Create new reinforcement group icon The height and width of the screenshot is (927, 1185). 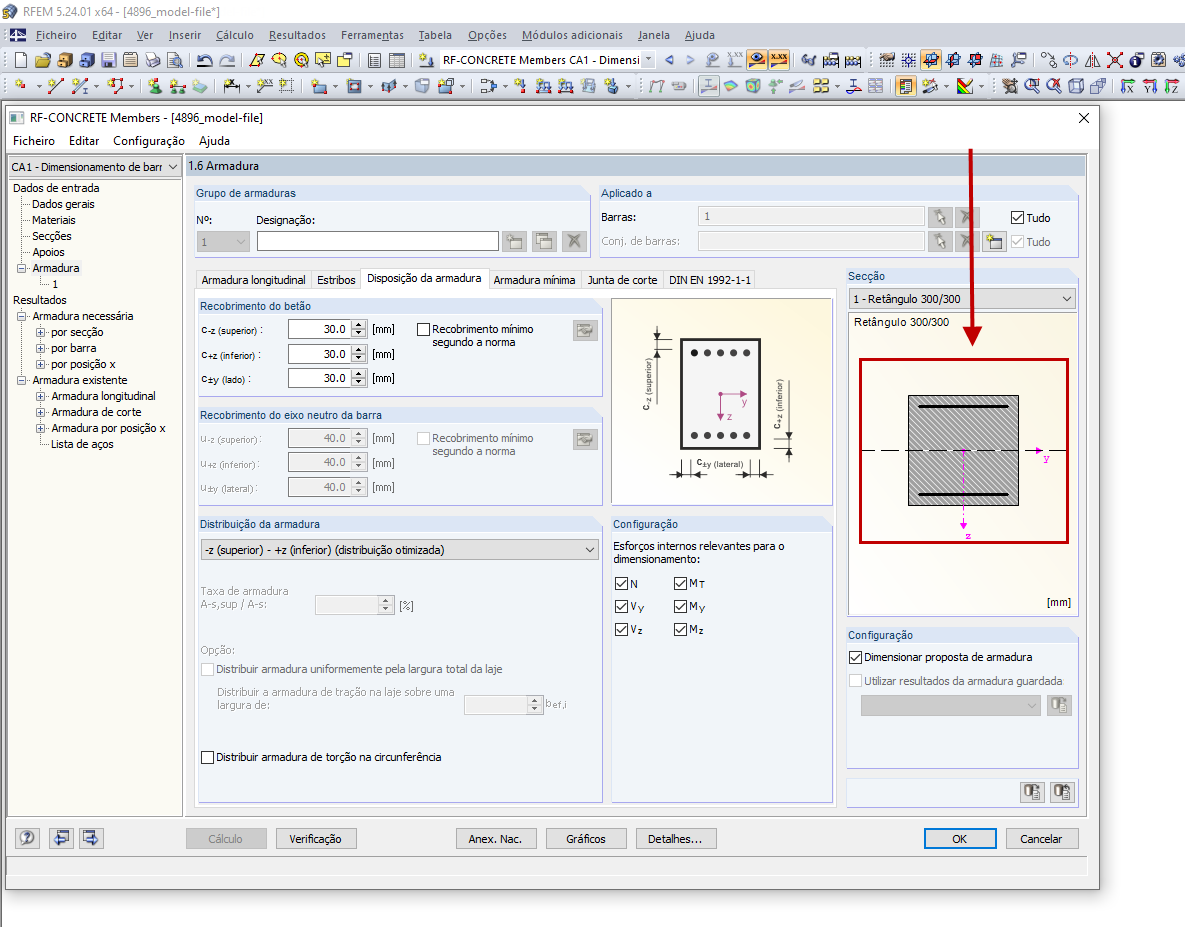(515, 242)
